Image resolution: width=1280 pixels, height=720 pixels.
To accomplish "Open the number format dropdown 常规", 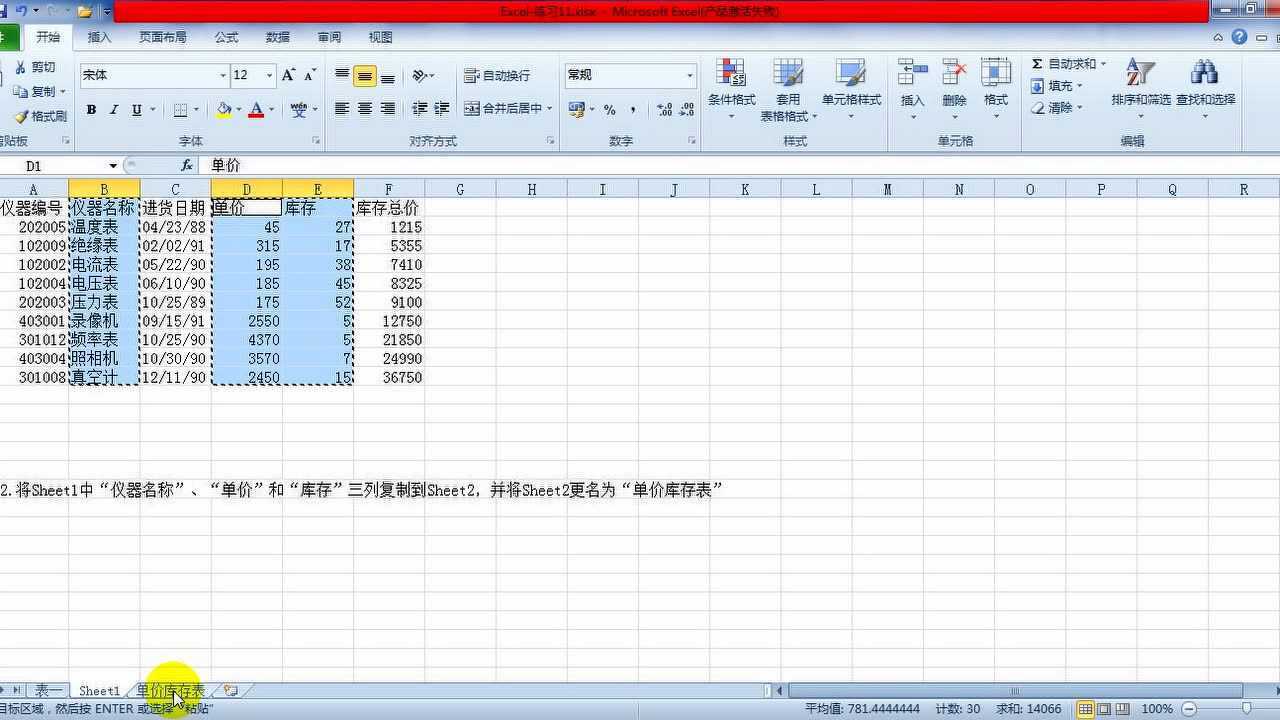I will coord(689,75).
